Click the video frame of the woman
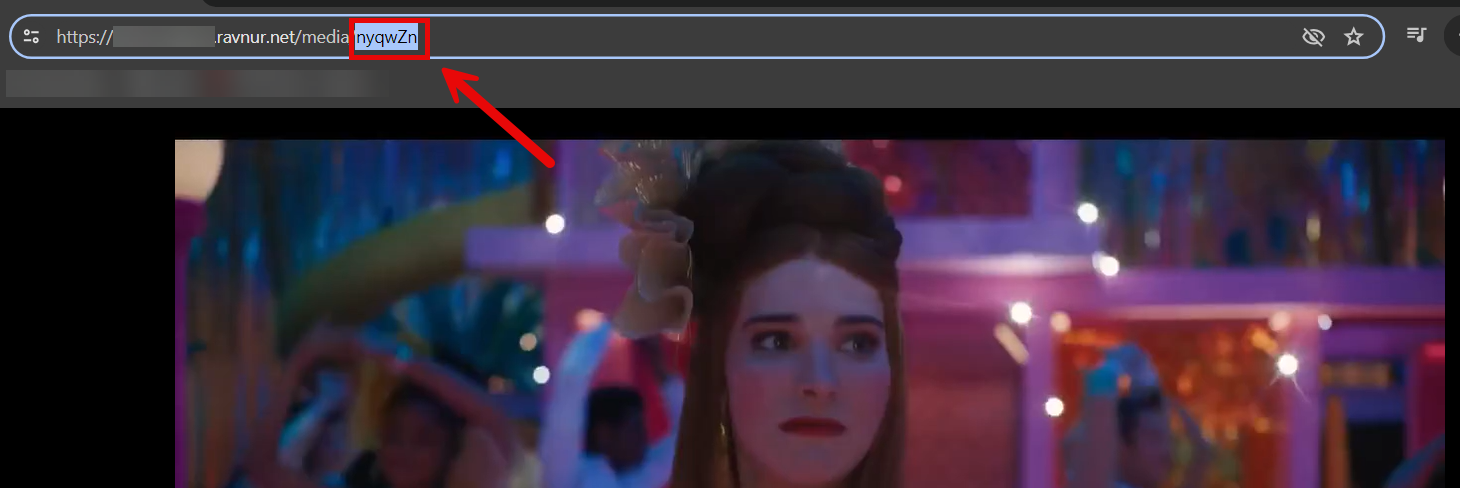Image resolution: width=1460 pixels, height=488 pixels. tap(809, 313)
